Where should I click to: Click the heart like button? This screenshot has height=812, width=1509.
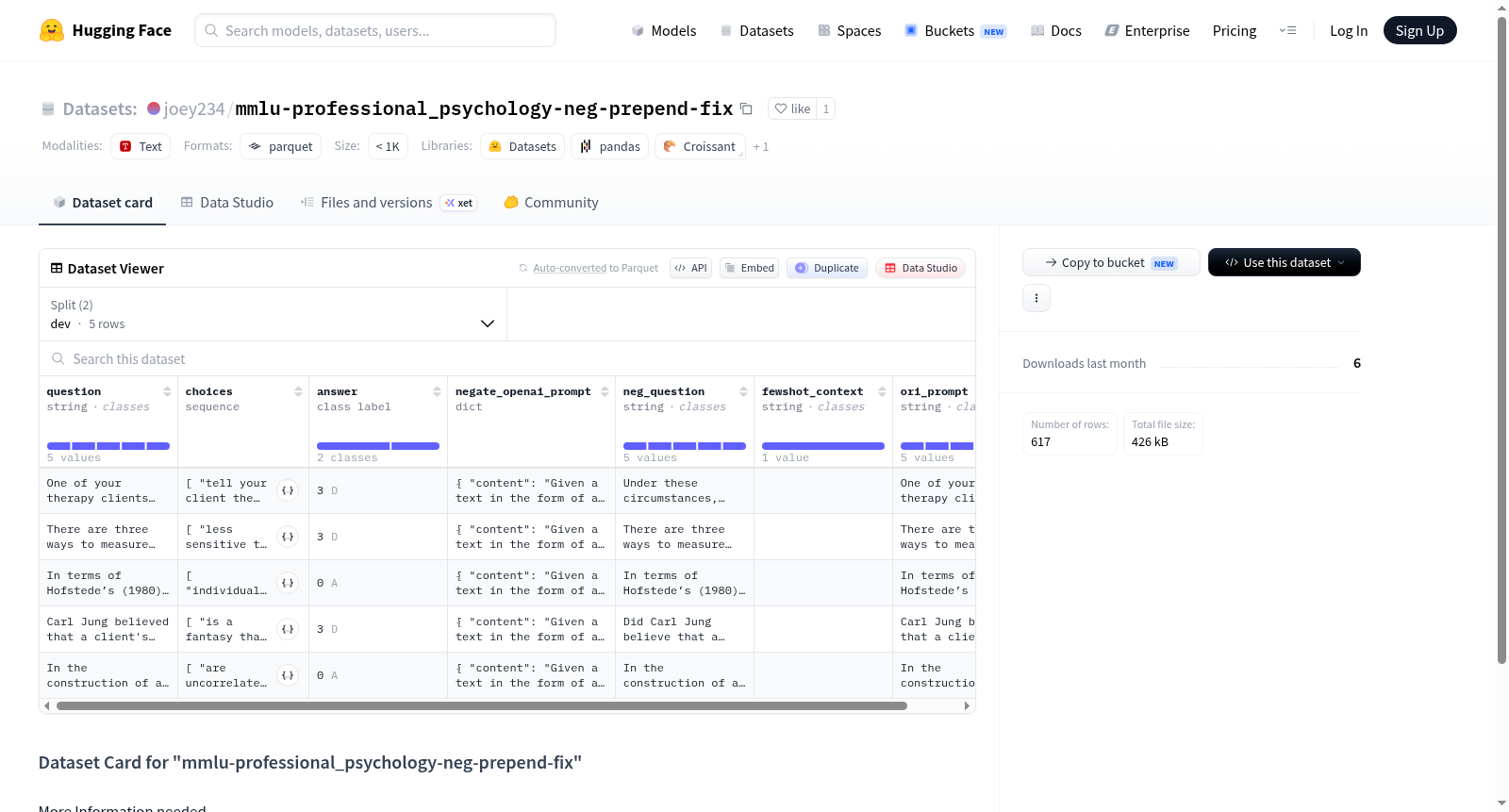(792, 108)
